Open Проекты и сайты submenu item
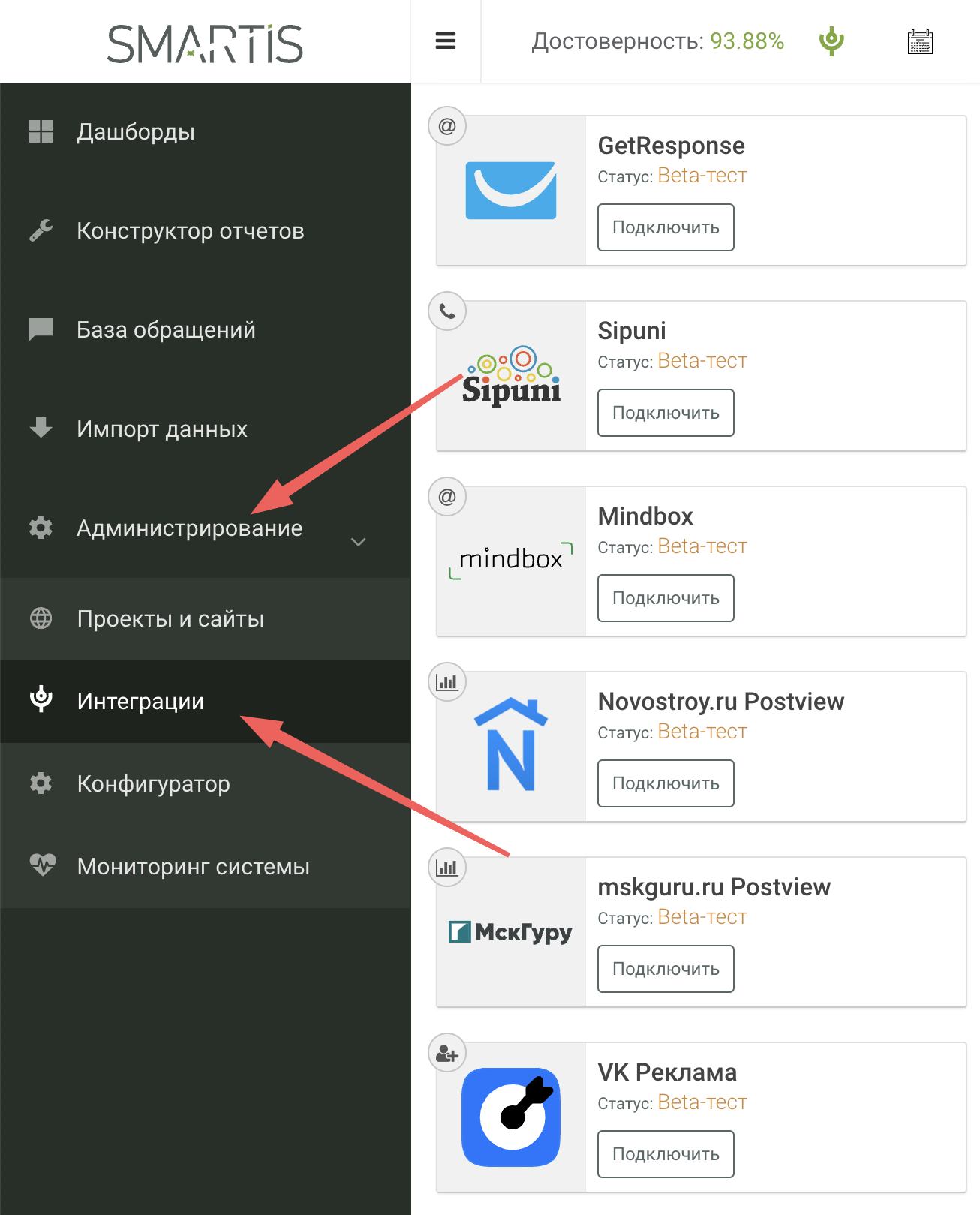This screenshot has width=980, height=1215. click(x=170, y=619)
